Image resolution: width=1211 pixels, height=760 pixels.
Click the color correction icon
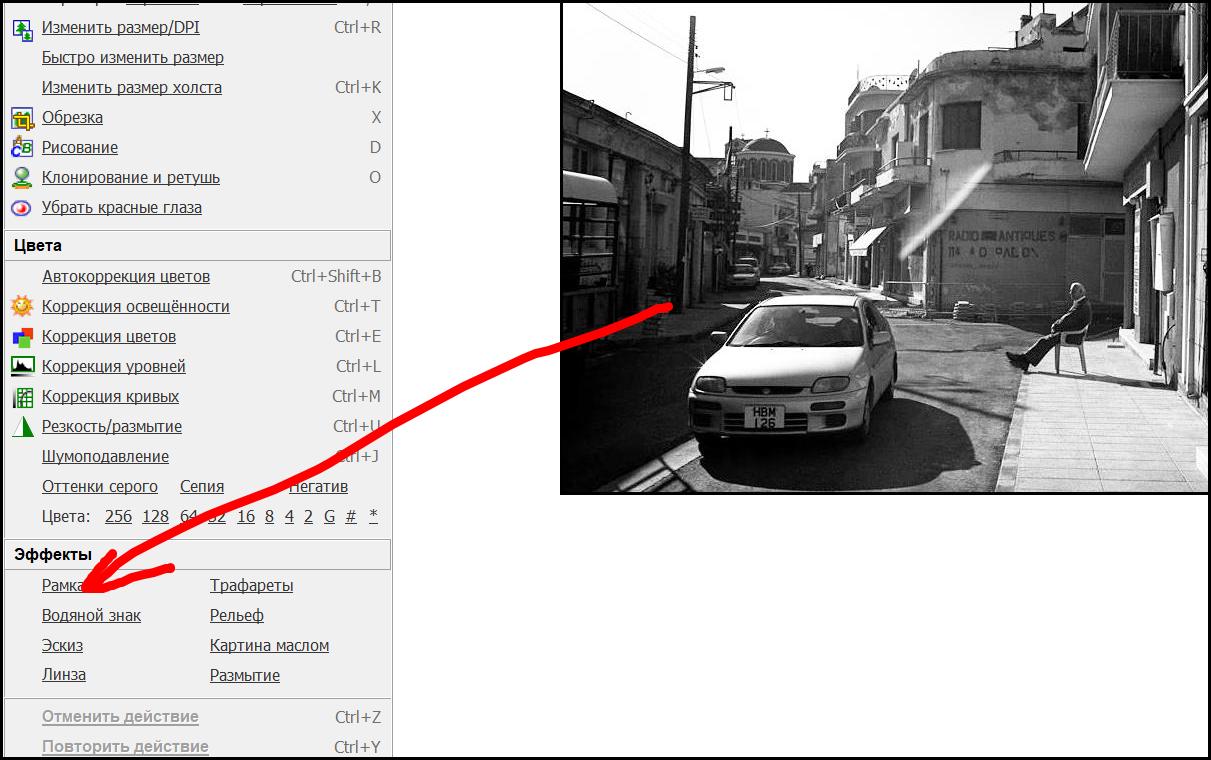tap(22, 337)
